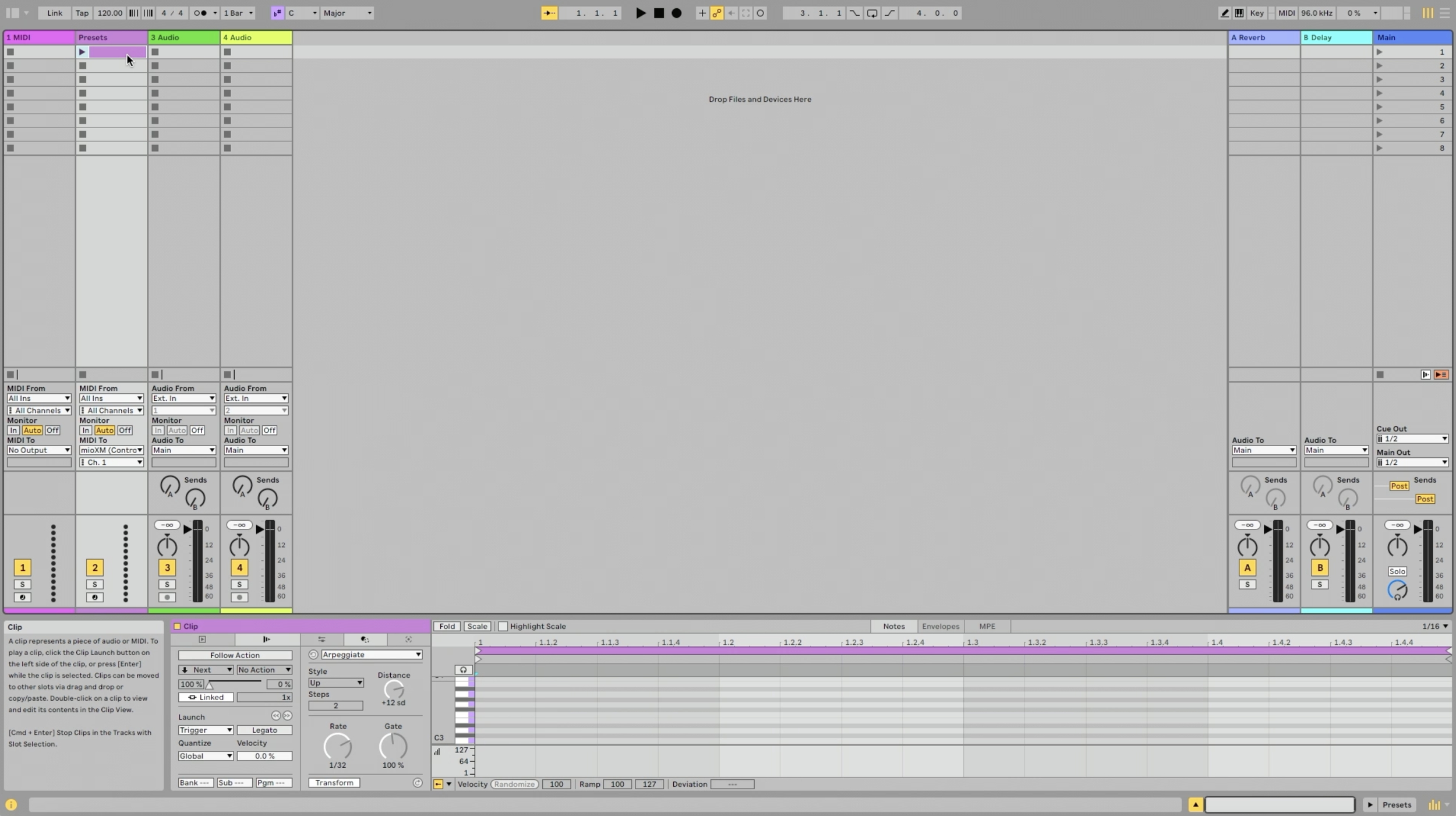The width and height of the screenshot is (1456, 816).
Task: Enable the Highlight Scale checkbox
Action: coord(503,626)
